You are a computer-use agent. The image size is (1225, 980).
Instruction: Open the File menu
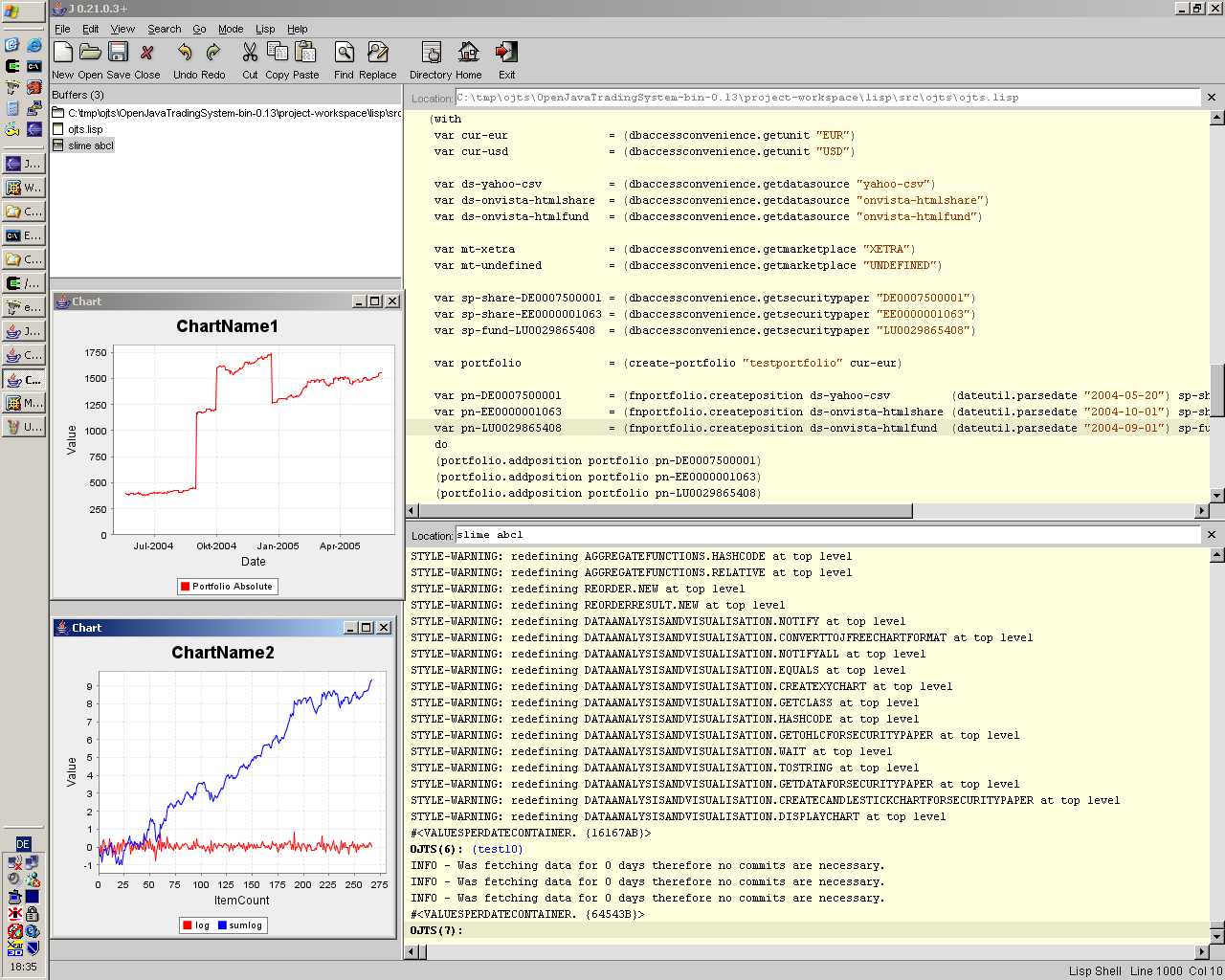(x=62, y=29)
